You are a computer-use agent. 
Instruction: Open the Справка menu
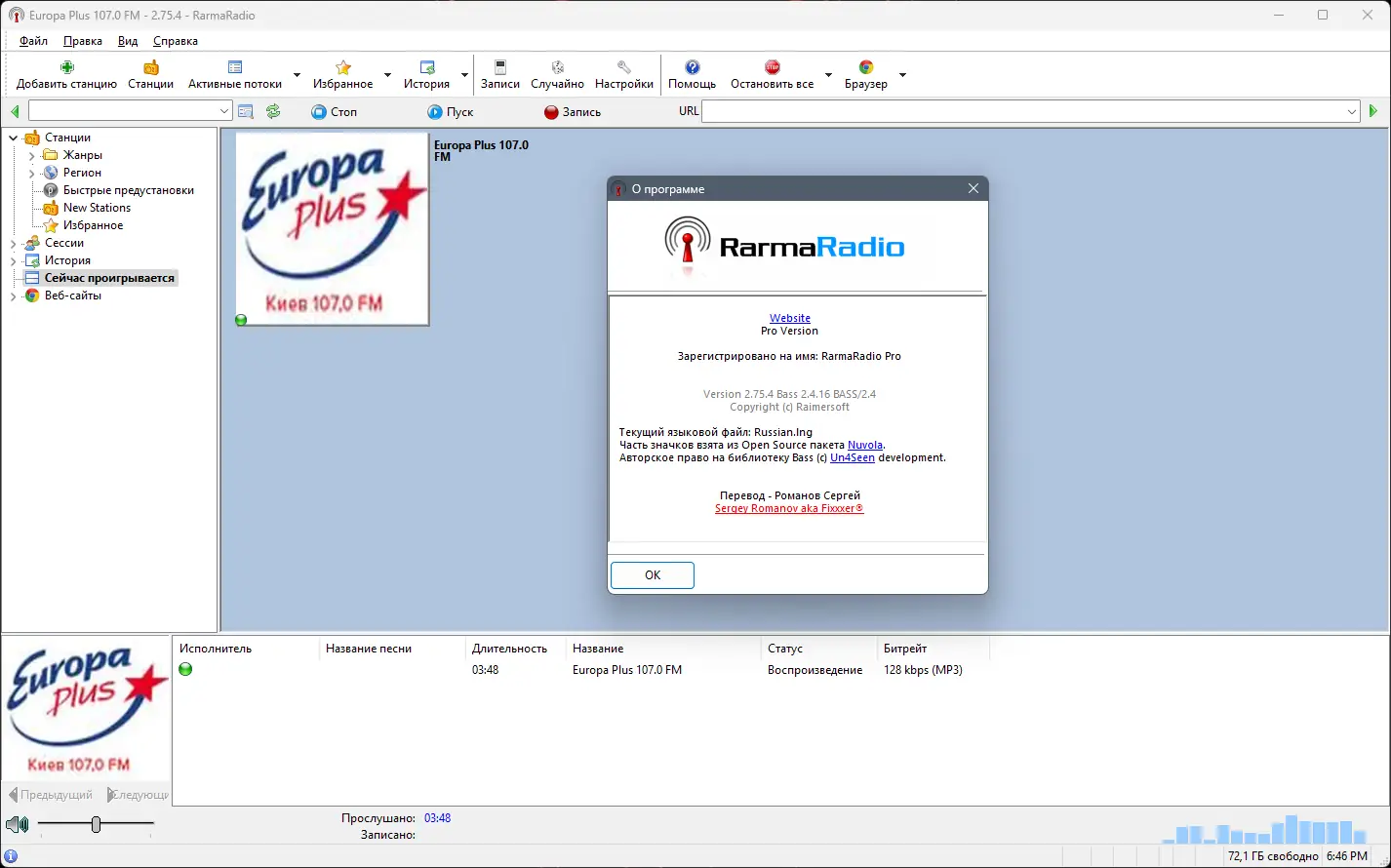[x=176, y=41]
